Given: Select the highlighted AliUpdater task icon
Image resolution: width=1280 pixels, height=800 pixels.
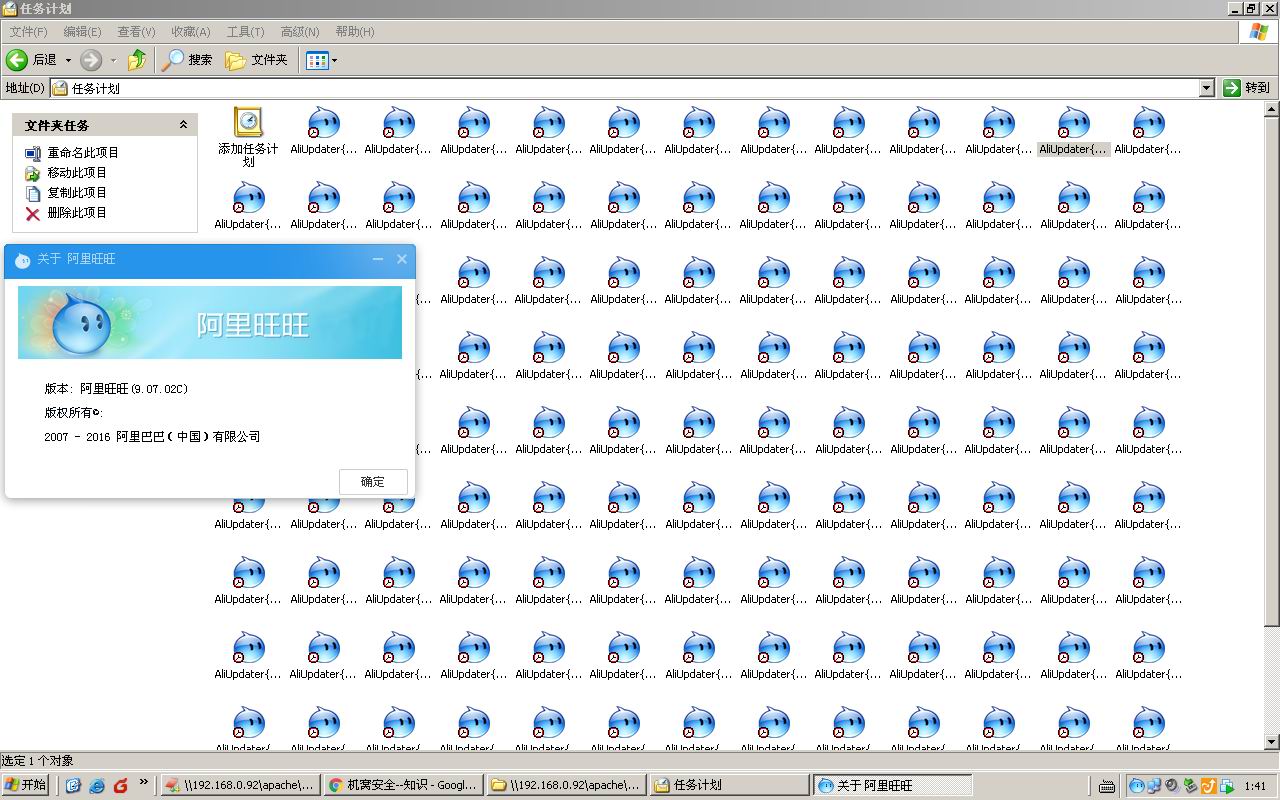Looking at the screenshot, I should [x=1073, y=132].
